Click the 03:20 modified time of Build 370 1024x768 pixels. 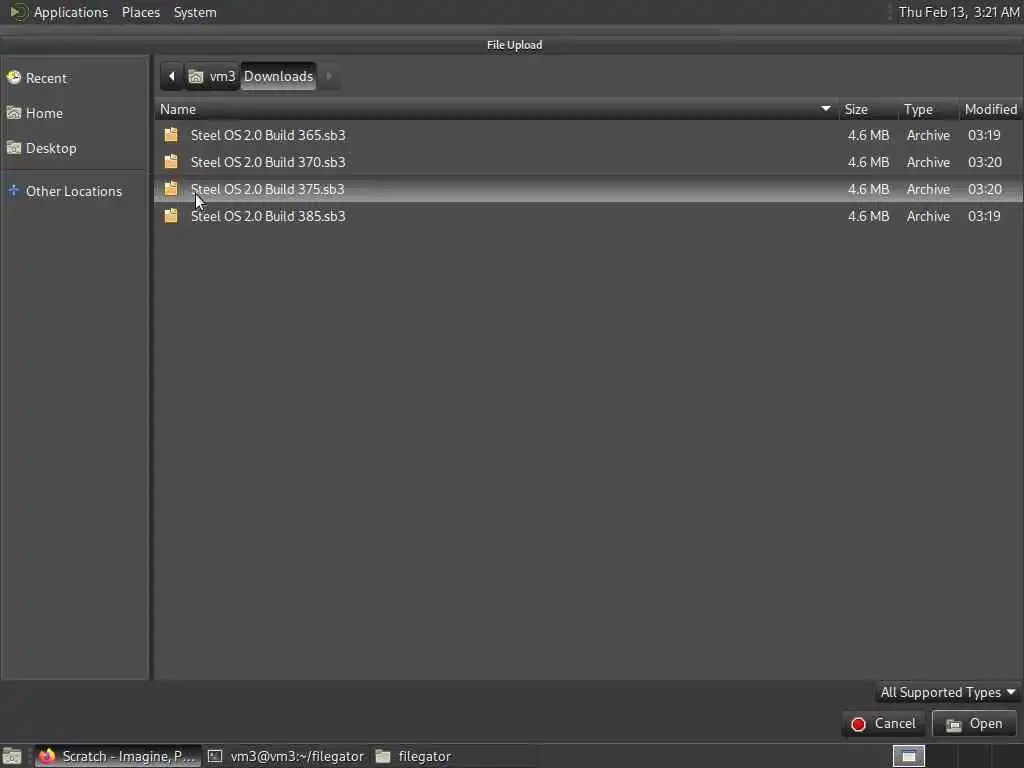(x=985, y=162)
